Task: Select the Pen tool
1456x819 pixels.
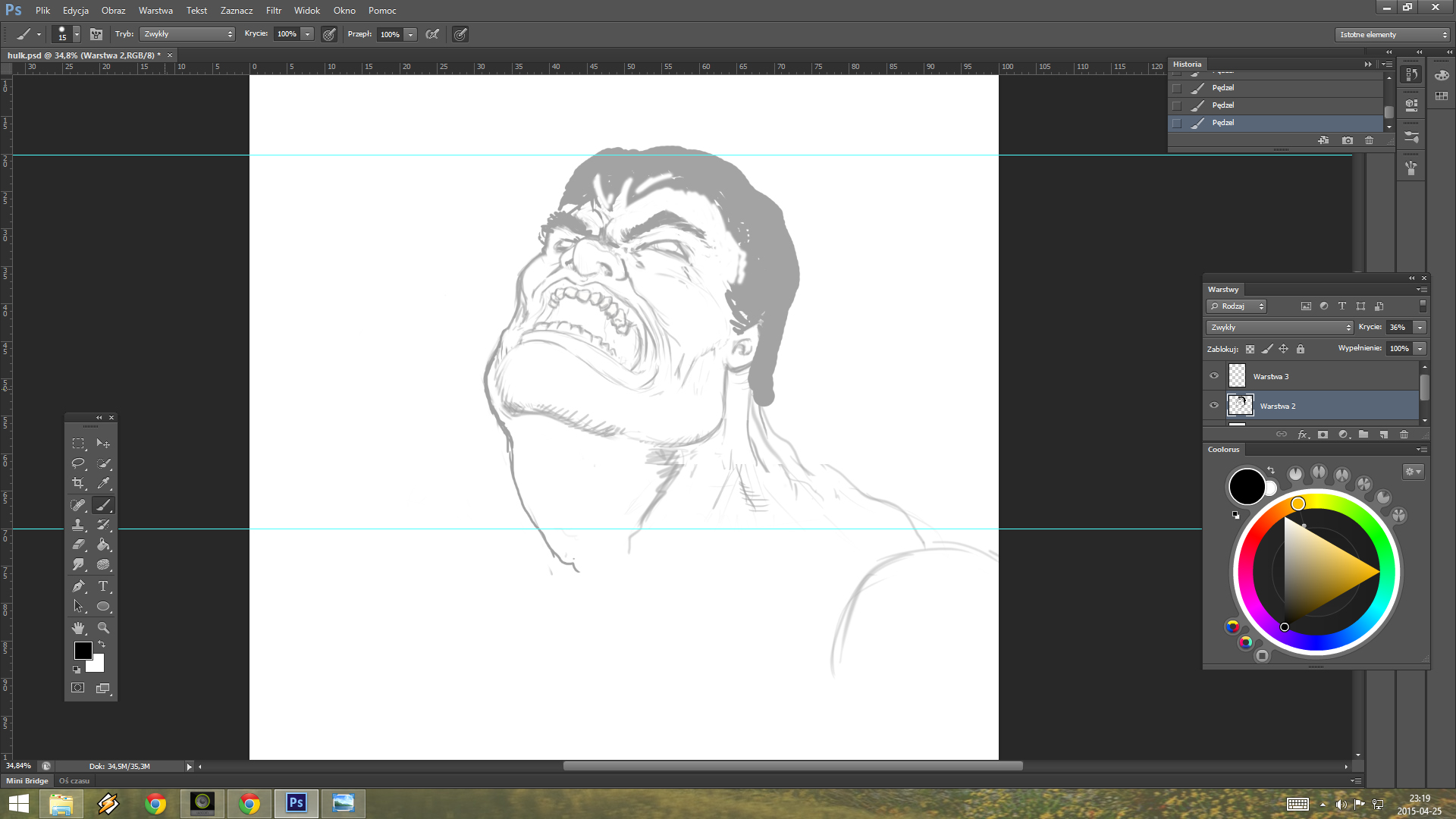Action: 78,586
